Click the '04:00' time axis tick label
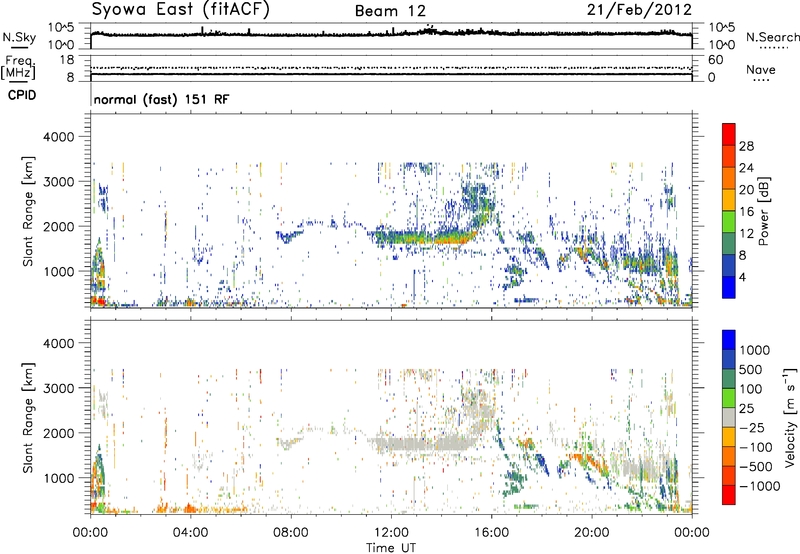800x554 pixels. pyautogui.click(x=190, y=533)
